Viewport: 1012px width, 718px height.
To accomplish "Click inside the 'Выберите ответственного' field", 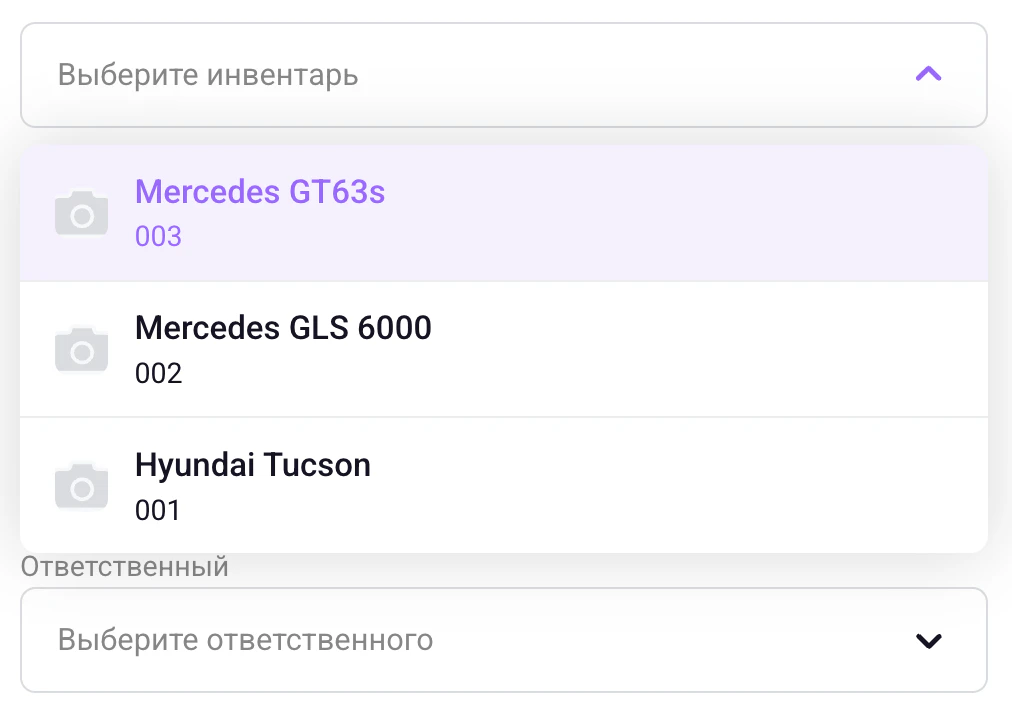I will pyautogui.click(x=400, y=640).
